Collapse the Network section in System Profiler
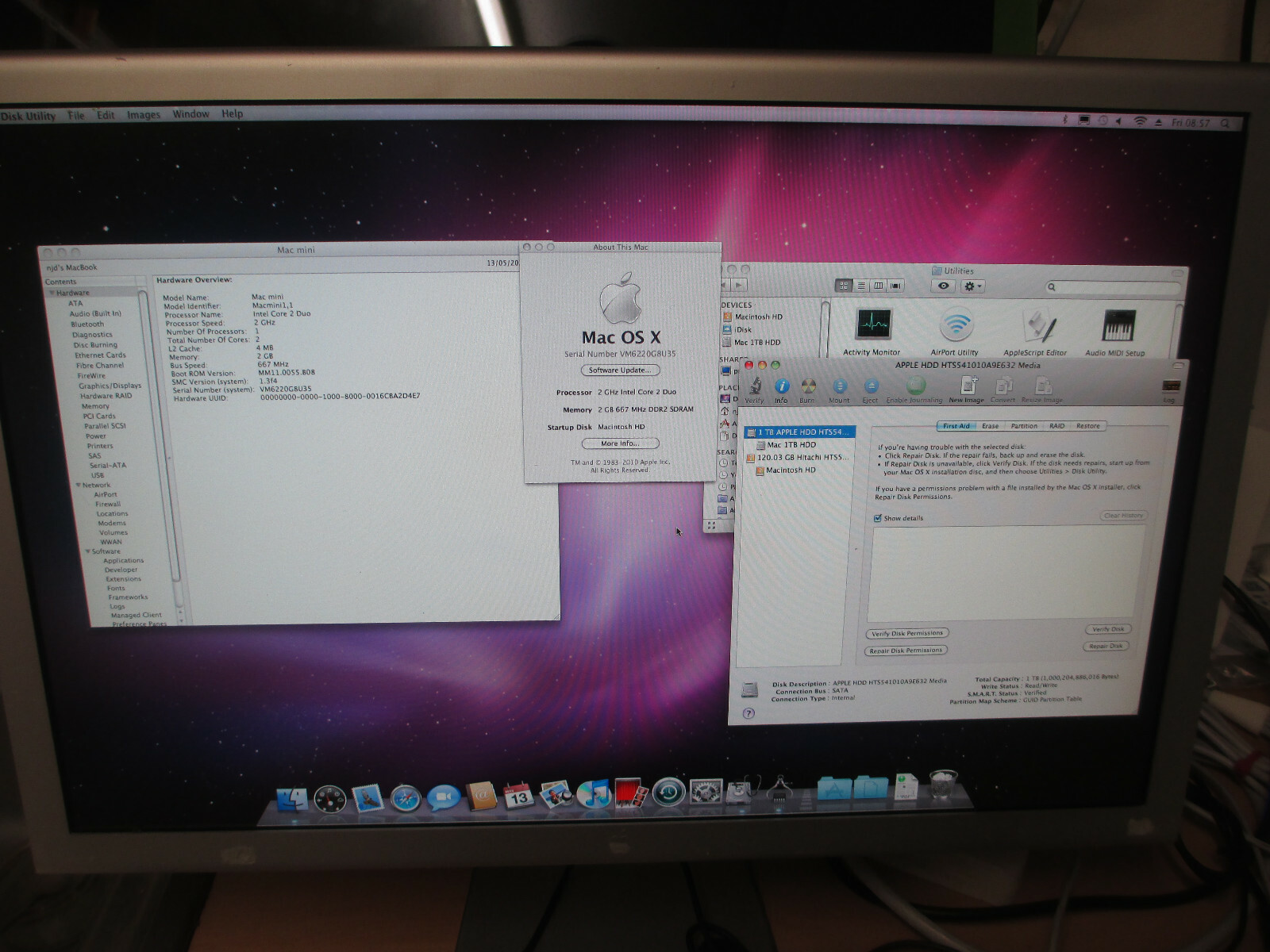The width and height of the screenshot is (1270, 952). click(x=79, y=485)
